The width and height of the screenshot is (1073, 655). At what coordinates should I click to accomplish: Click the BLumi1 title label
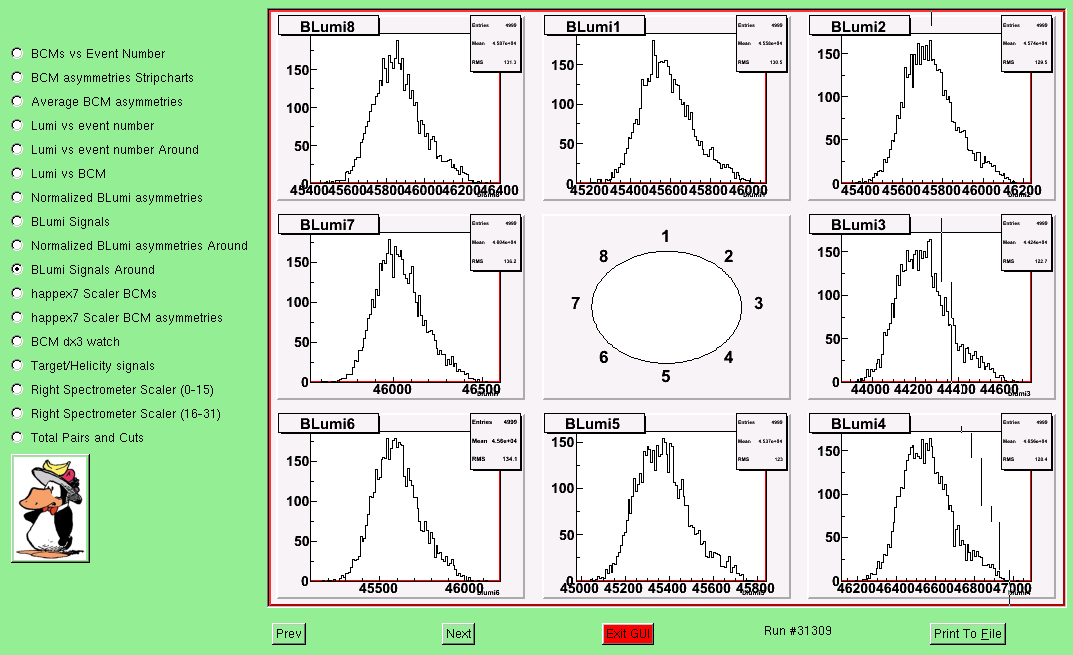[594, 26]
